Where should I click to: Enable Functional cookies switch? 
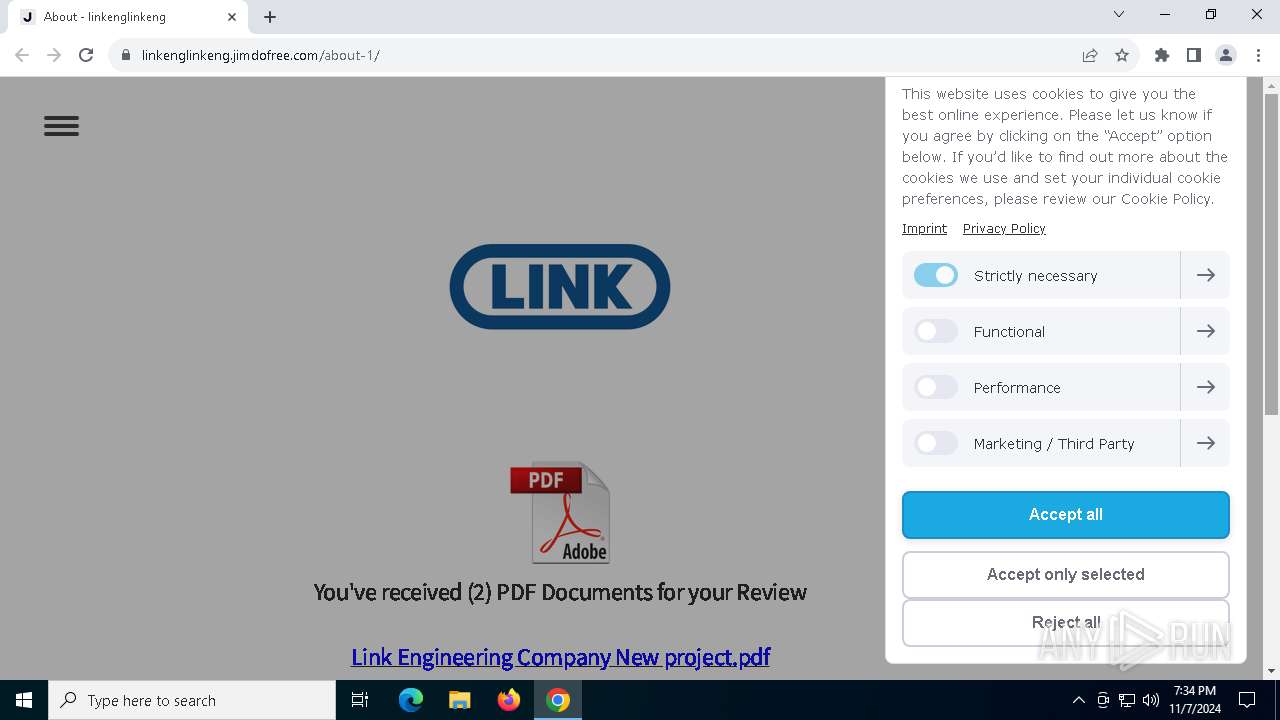[936, 331]
